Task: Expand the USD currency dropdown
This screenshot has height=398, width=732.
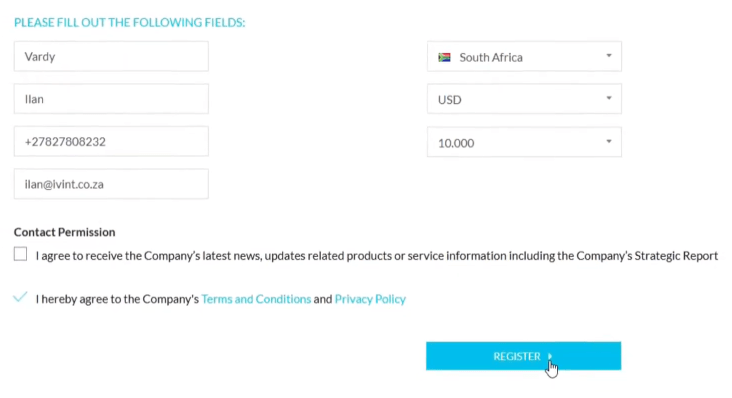Action: [524, 99]
